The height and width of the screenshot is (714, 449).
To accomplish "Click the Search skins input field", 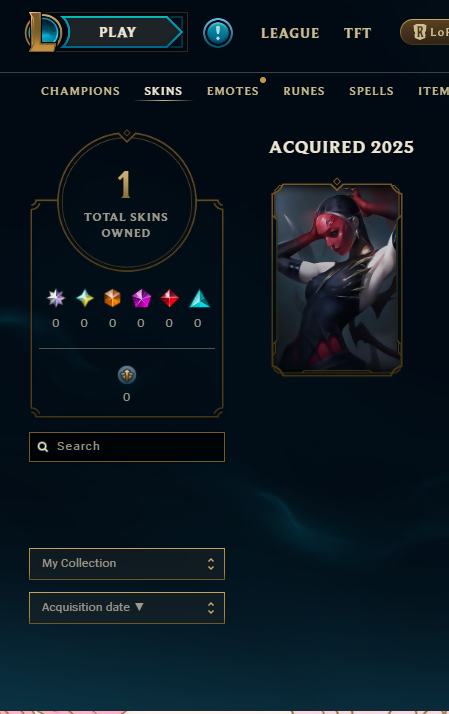I will coord(127,447).
